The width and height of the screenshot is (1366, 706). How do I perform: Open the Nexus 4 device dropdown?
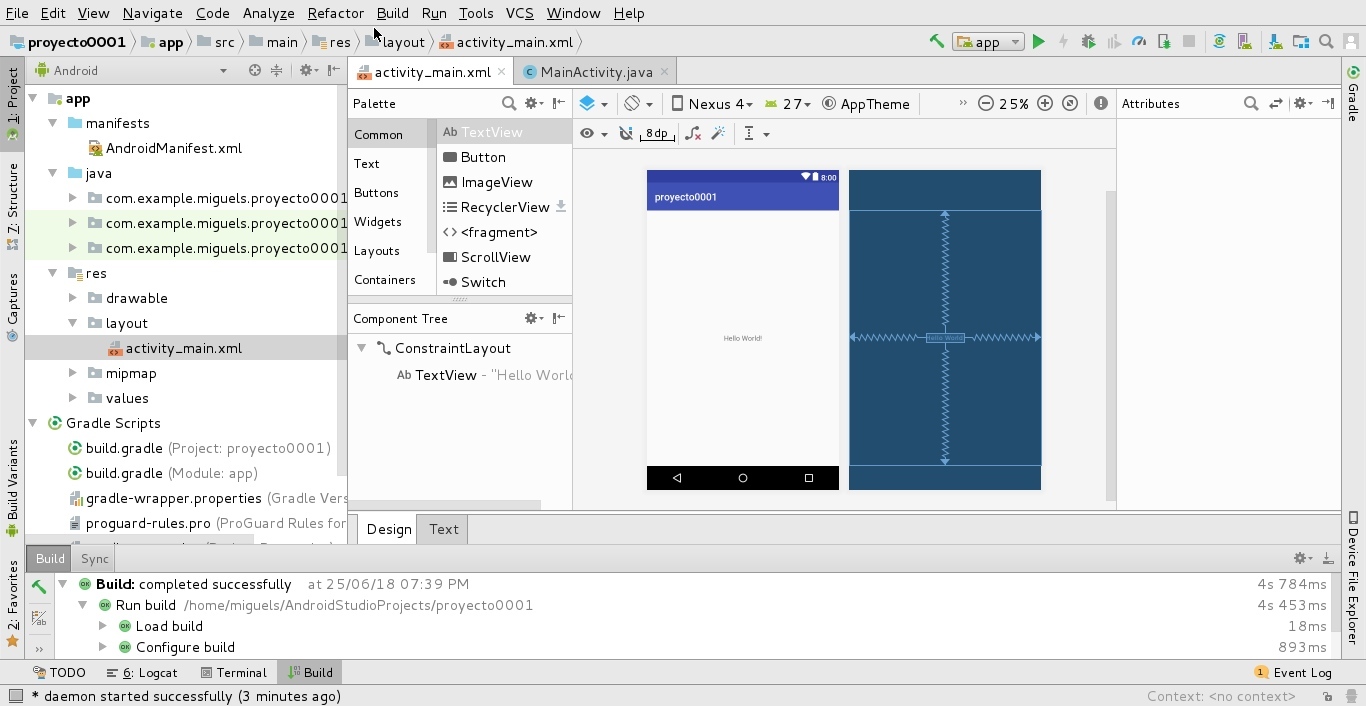712,104
